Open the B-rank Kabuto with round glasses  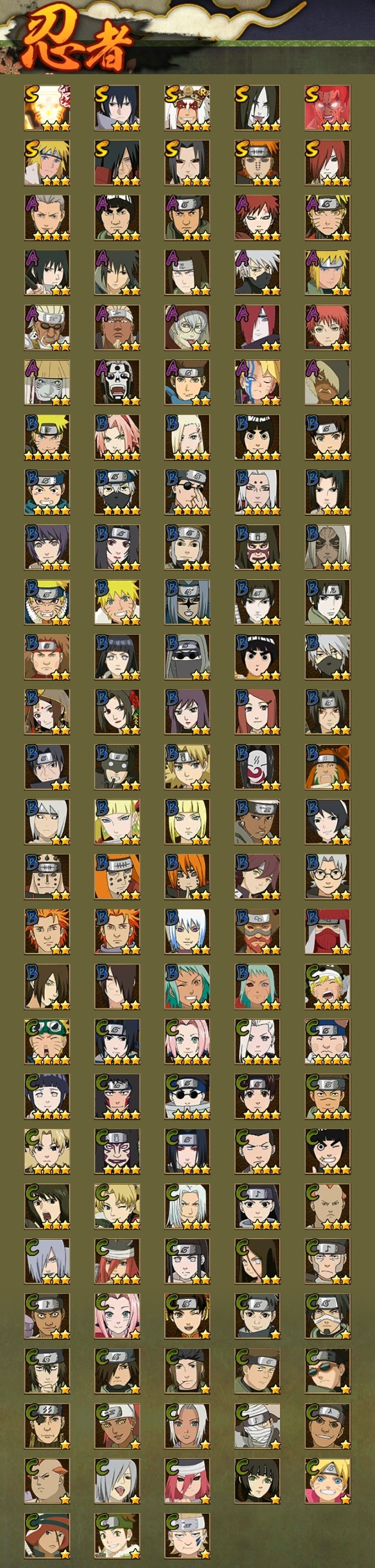[327, 877]
